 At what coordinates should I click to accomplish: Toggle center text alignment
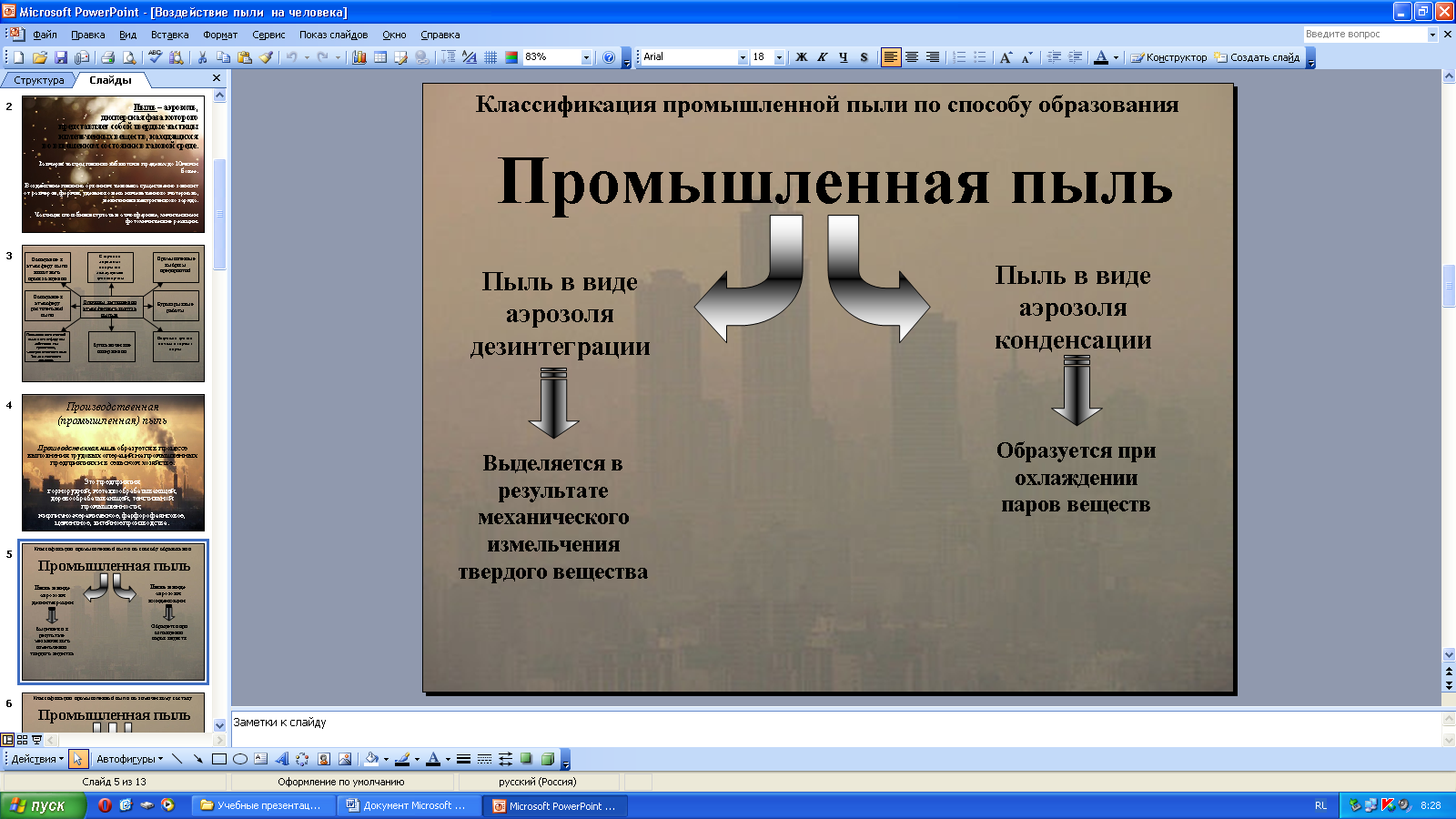click(912, 57)
